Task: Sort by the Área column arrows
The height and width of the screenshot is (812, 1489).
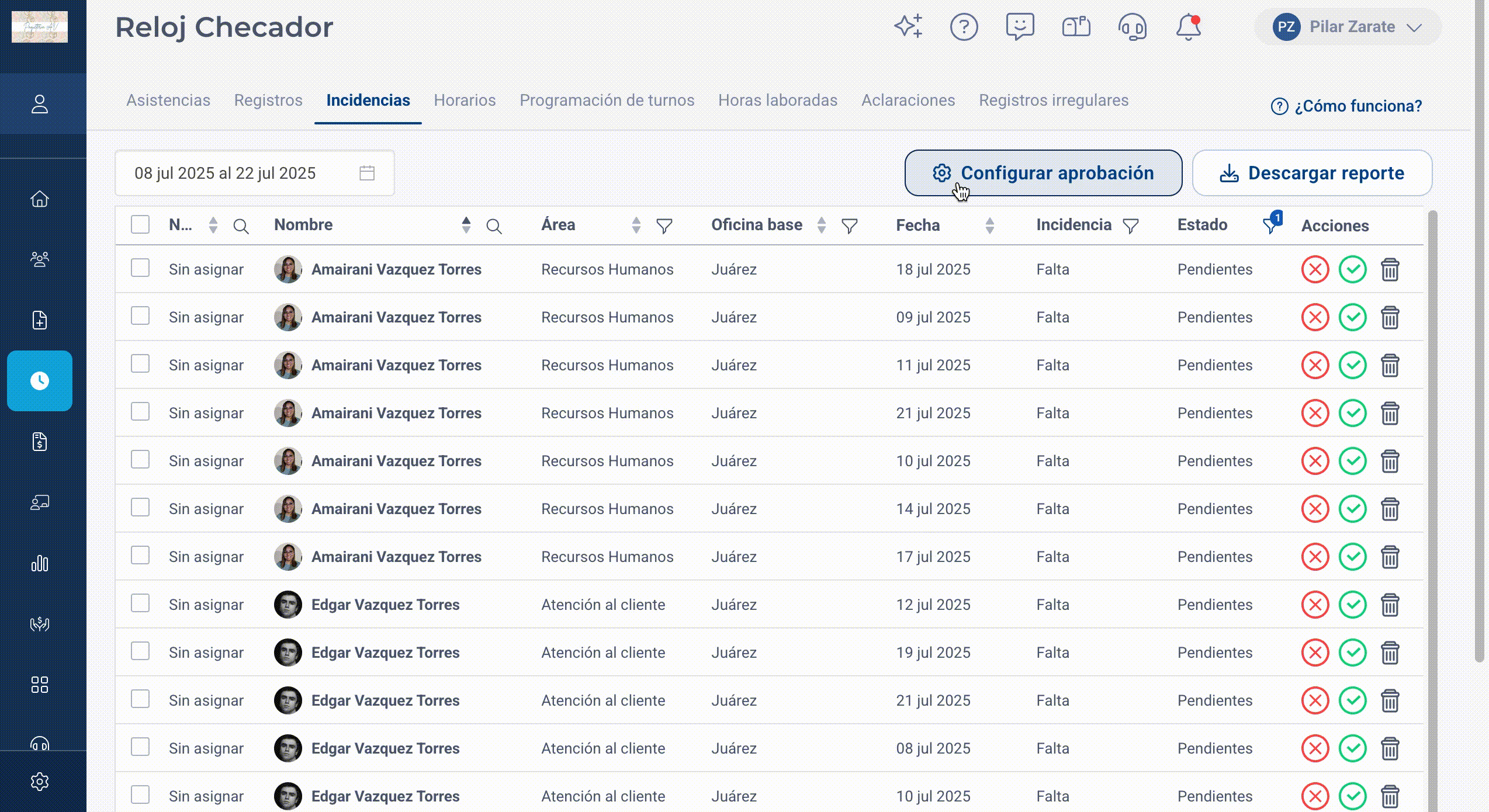Action: (x=636, y=225)
